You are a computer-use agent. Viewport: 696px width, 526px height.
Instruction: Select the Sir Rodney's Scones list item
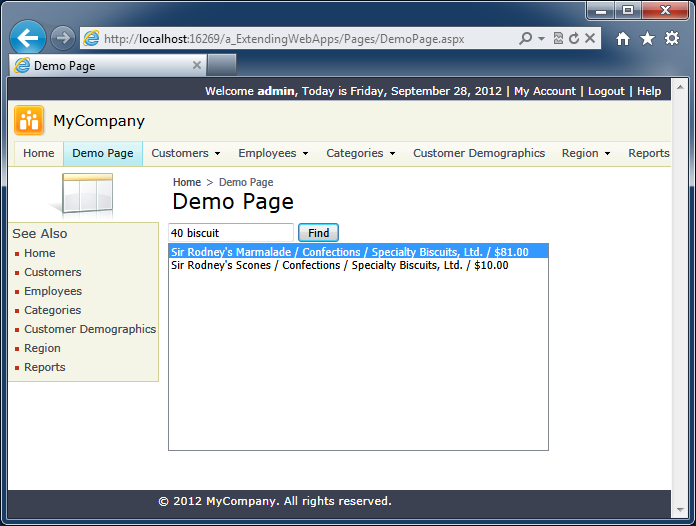click(358, 265)
